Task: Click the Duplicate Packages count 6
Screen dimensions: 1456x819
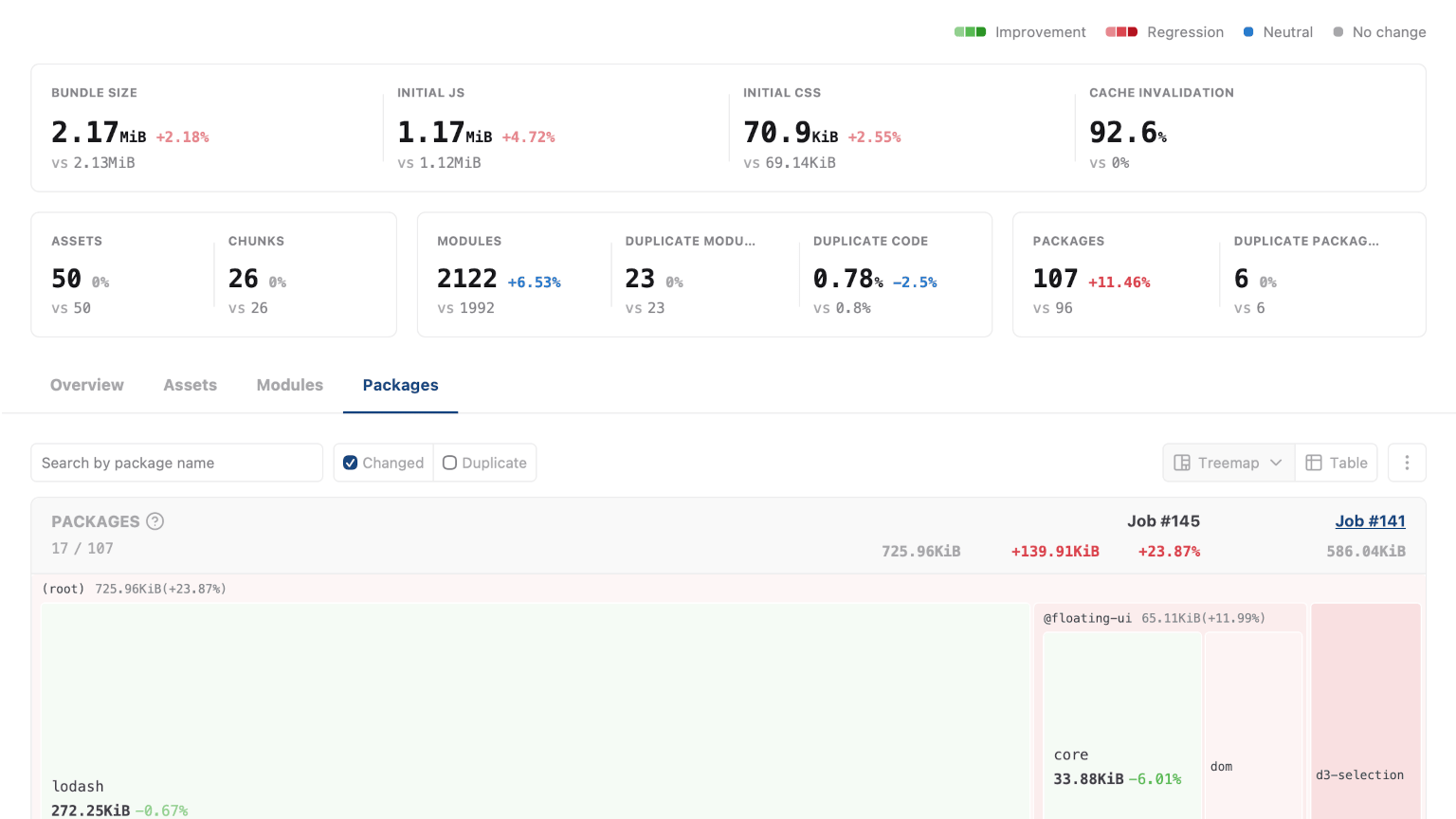Action: click(1241, 279)
